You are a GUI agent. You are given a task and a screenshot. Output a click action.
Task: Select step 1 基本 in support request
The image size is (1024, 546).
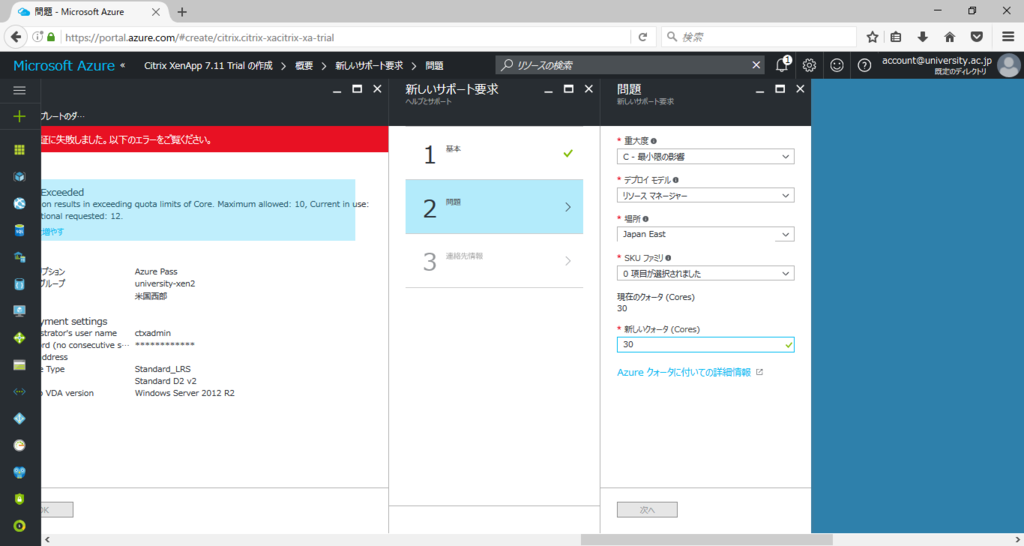pos(494,153)
